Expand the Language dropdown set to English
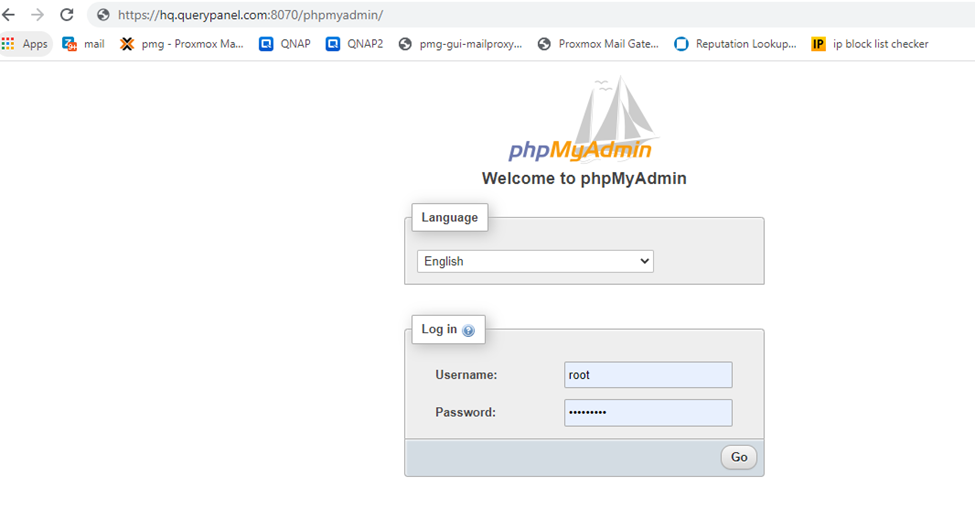975x530 pixels. pos(535,261)
